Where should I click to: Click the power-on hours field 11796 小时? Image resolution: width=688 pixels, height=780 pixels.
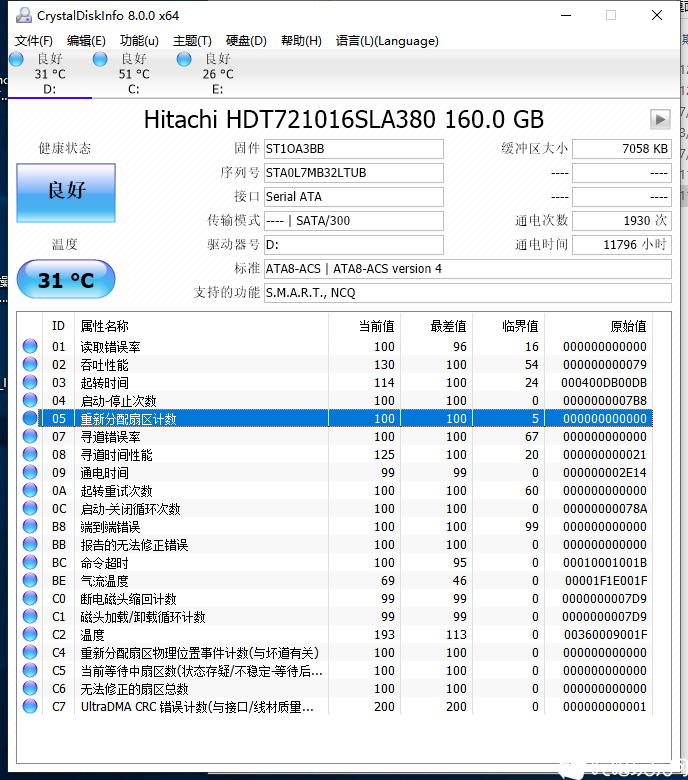click(x=622, y=244)
